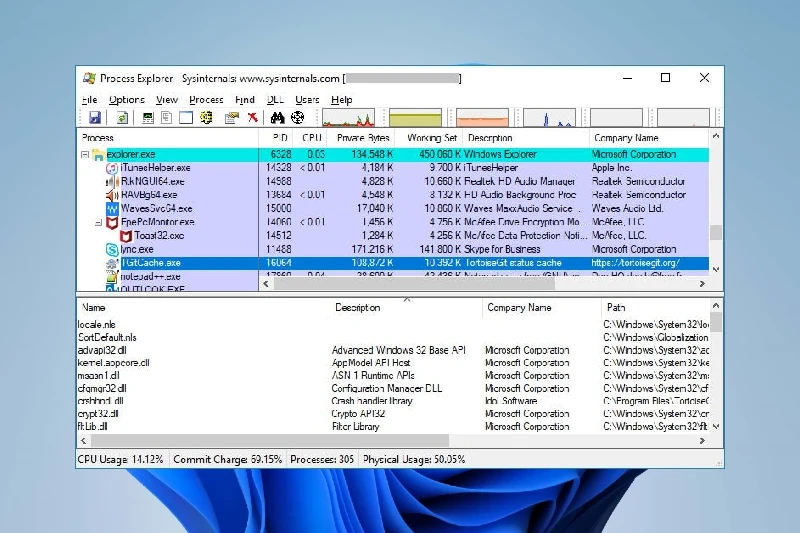This screenshot has height=533, width=800.
Task: Click the CPU Usage status bar entry
Action: 120,460
